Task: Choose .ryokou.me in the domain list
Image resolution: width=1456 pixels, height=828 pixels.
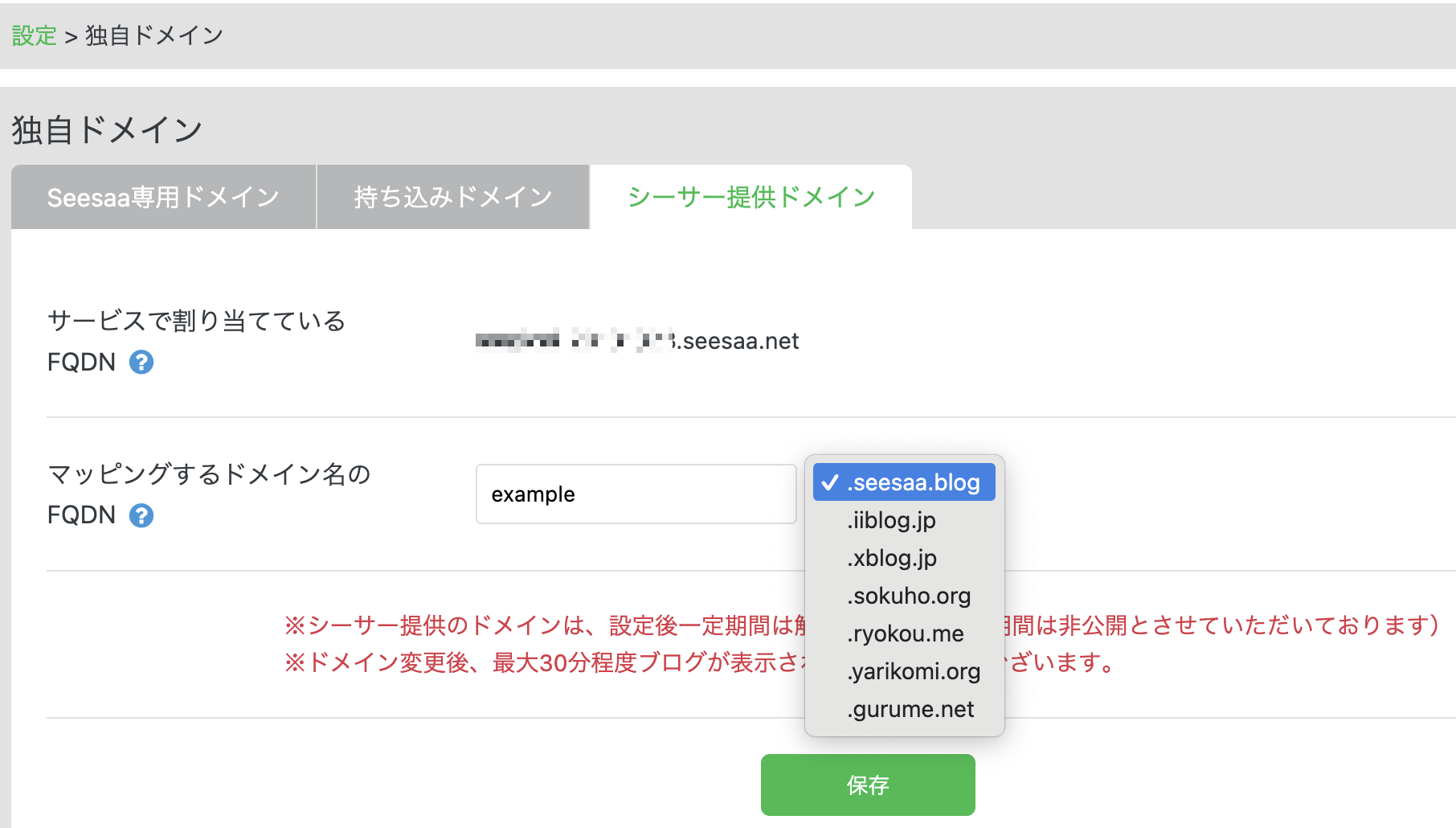Action: tap(905, 633)
